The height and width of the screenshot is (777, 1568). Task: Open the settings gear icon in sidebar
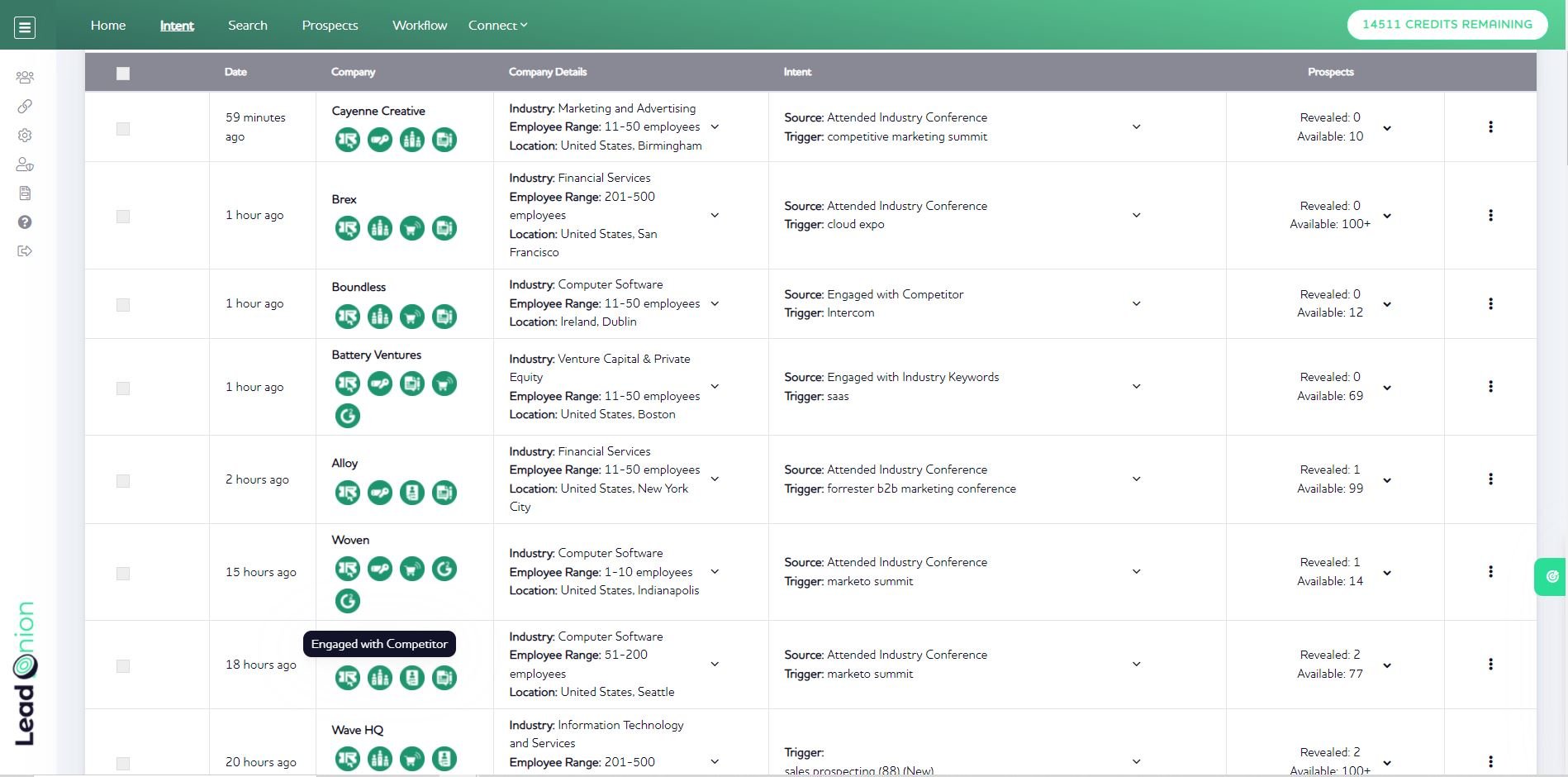(25, 136)
